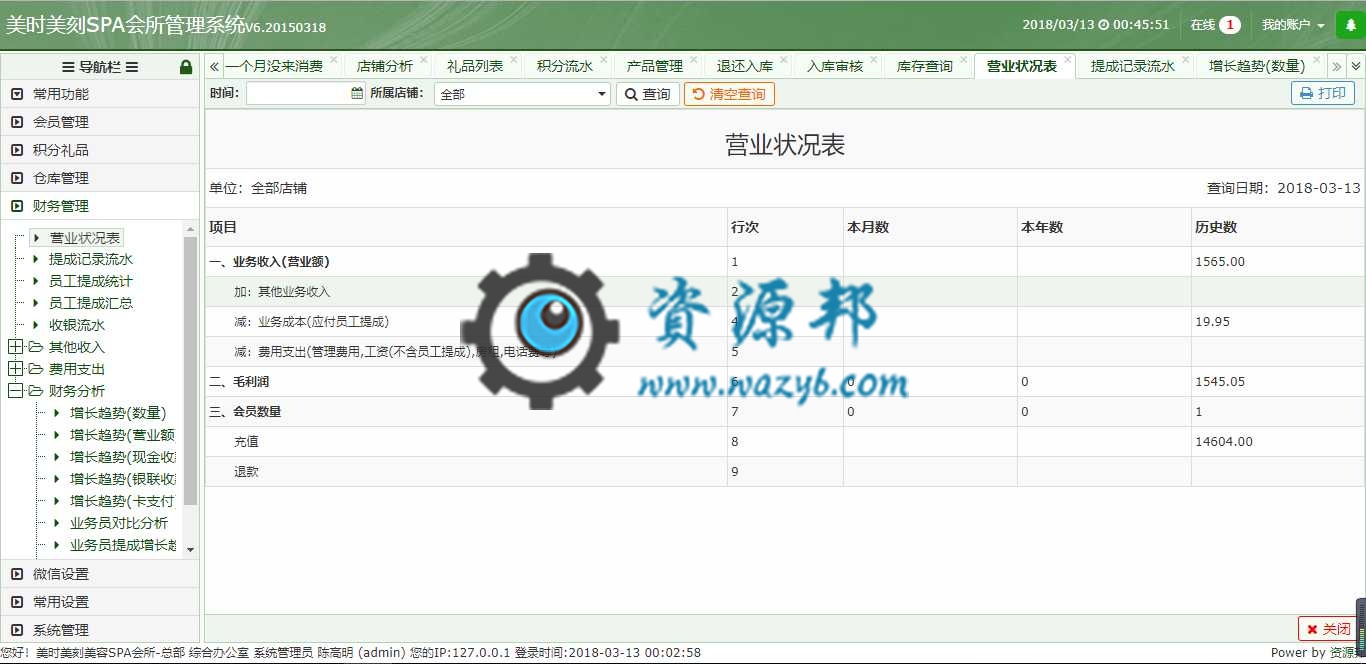
Task: Close the 增长趋势(数量) tab
Action: click(x=1315, y=60)
